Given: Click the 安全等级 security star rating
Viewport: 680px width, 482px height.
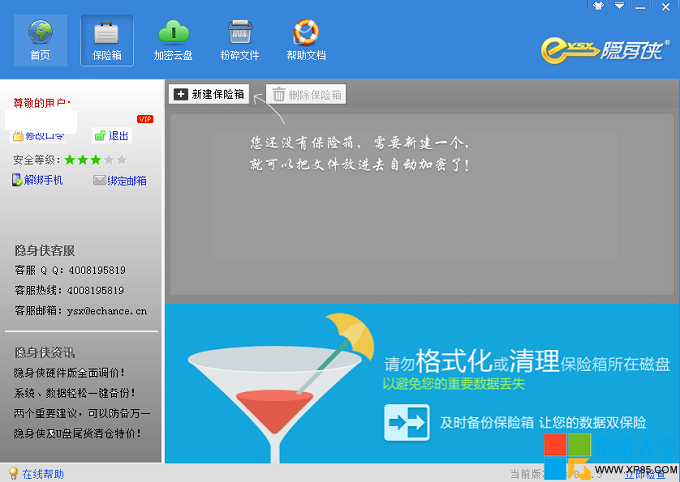Looking at the screenshot, I should [x=95, y=159].
